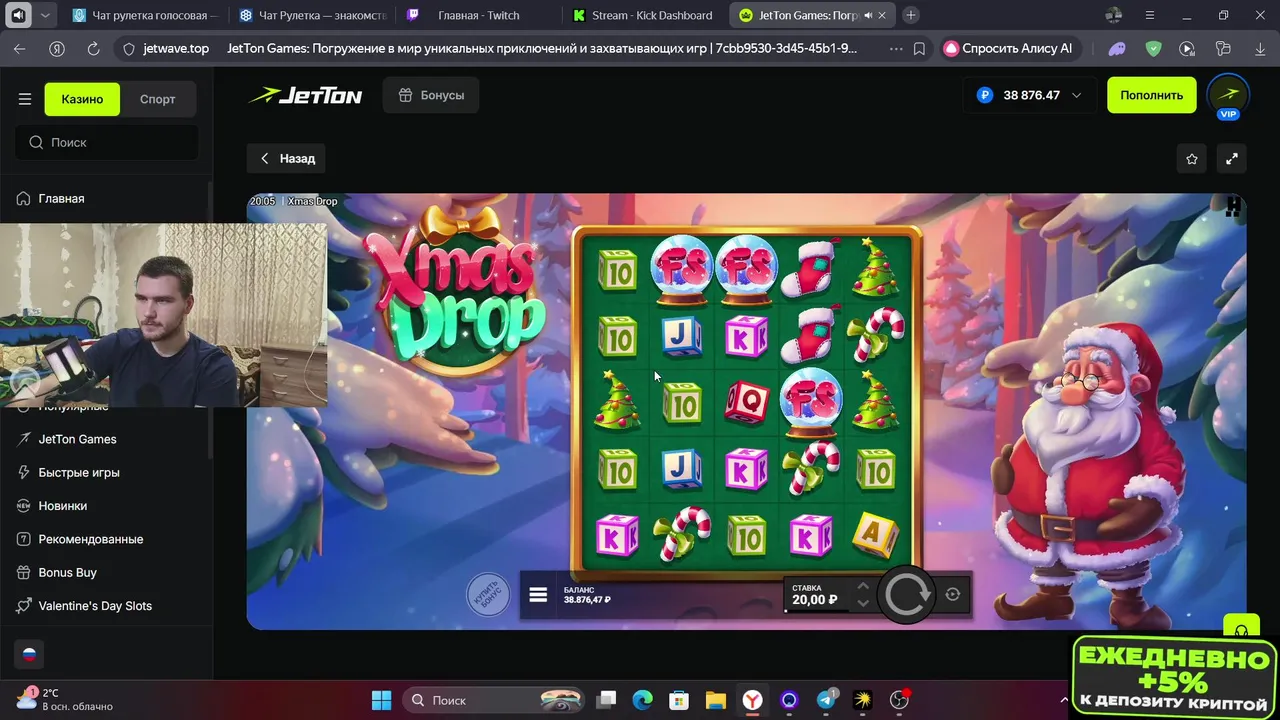Expand the game to fullscreen
The height and width of the screenshot is (720, 1280).
1232,158
